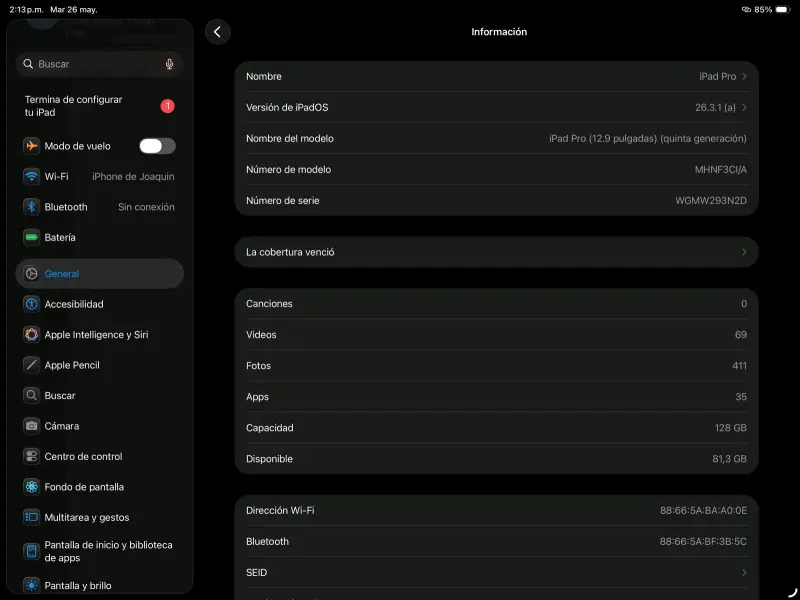Tap the 2:13 p.m. clock in status bar
Image resolution: width=800 pixels, height=600 pixels.
coord(27,10)
